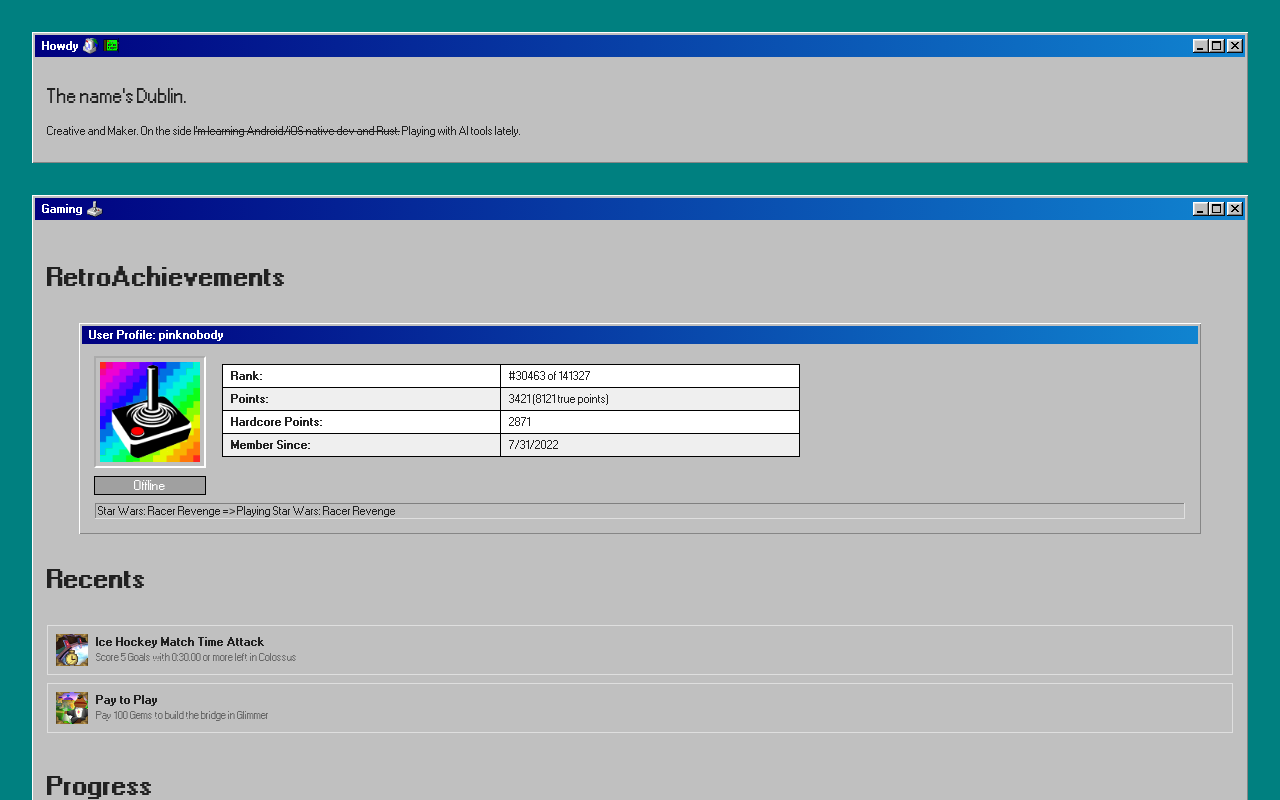Close the Howdy window
Viewport: 1280px width, 800px height.
point(1235,46)
